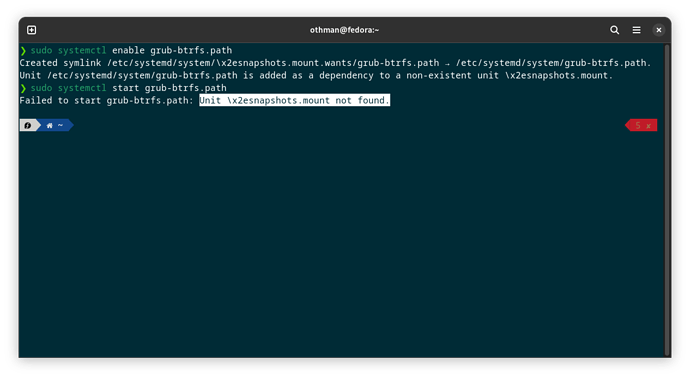Click 'Failed to start grub-btrfs.path:' text

(106, 100)
